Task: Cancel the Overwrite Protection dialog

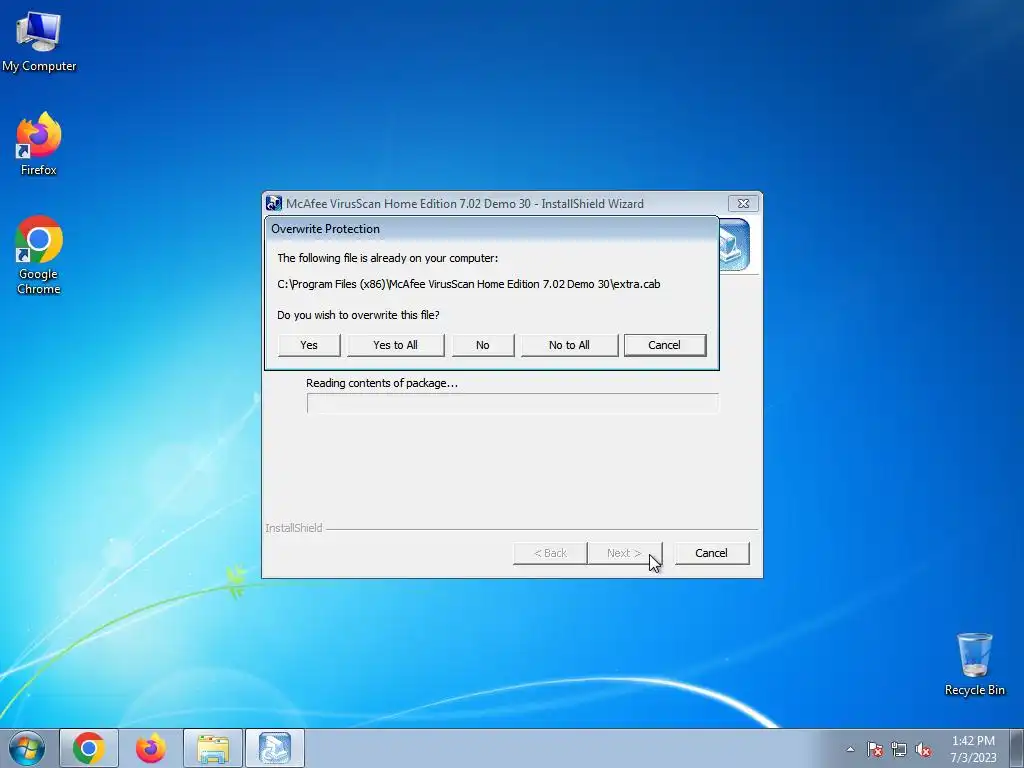Action: tap(664, 345)
